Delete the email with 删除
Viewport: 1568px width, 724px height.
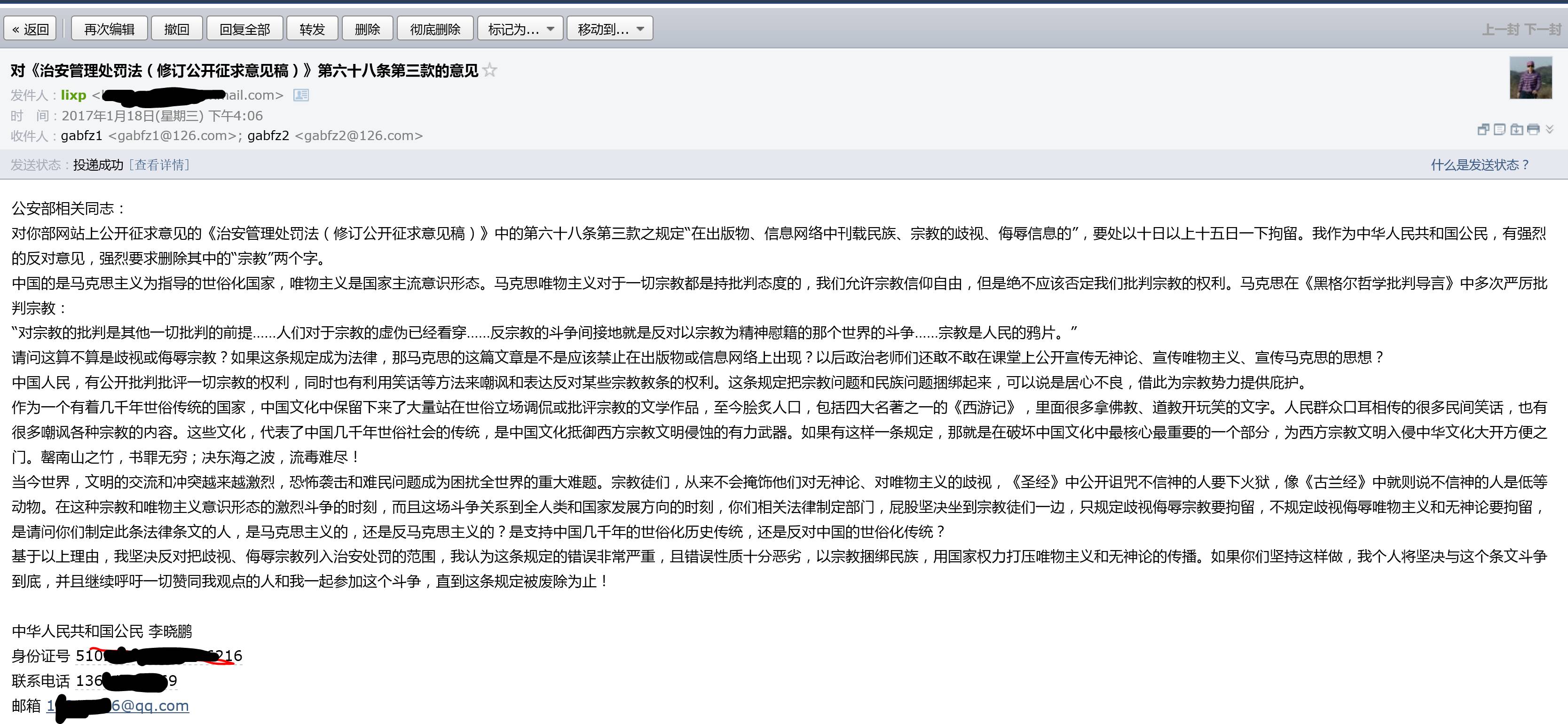click(368, 27)
